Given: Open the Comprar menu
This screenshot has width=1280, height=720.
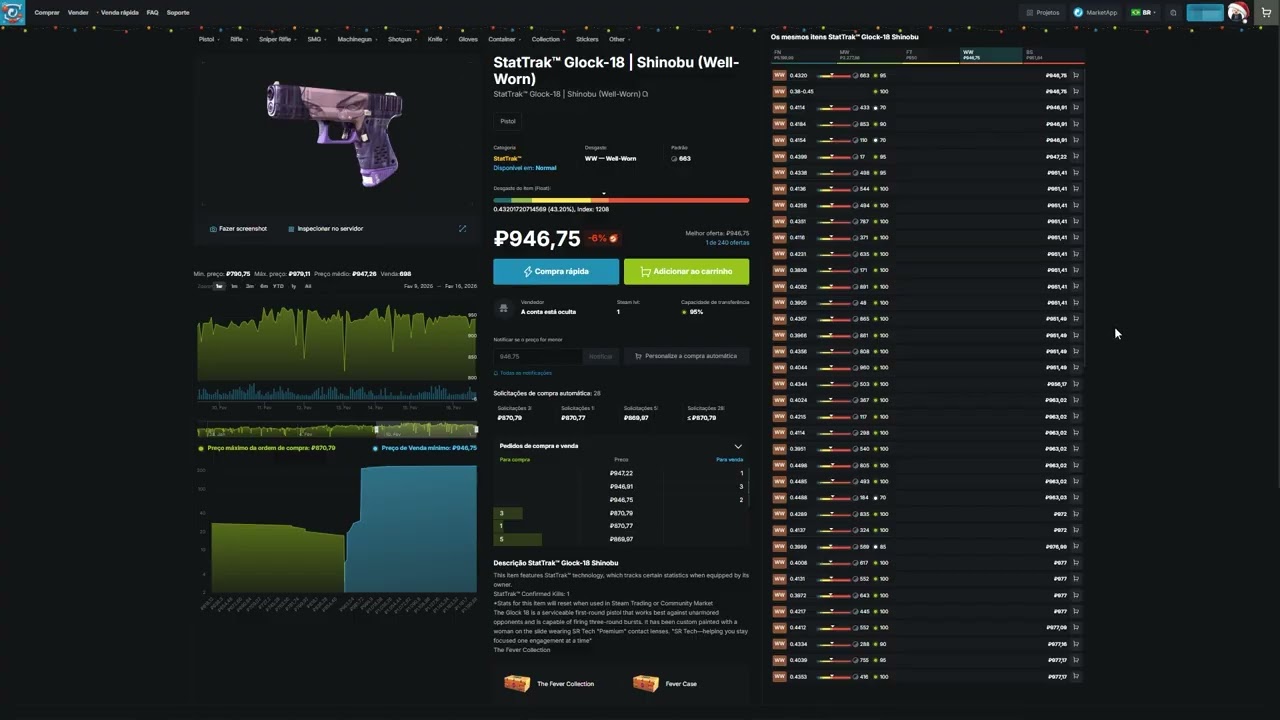Looking at the screenshot, I should coord(47,13).
